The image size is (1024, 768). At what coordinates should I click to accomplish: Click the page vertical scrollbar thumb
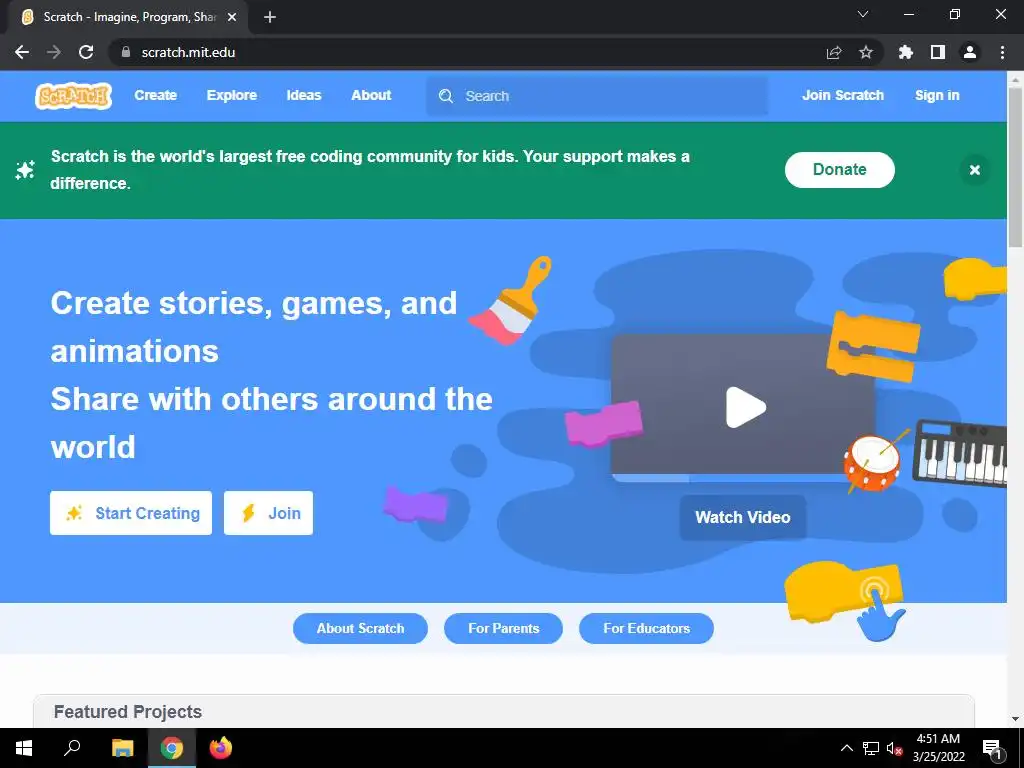1015,166
